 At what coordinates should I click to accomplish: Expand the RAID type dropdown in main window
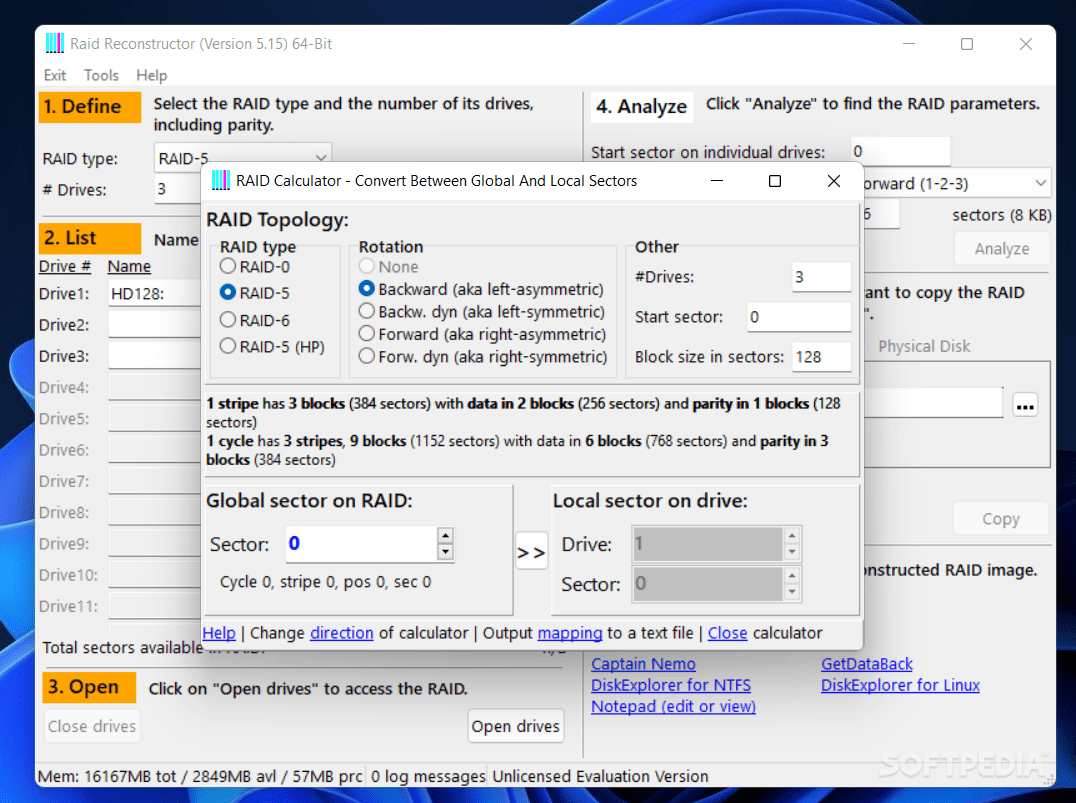click(x=320, y=158)
